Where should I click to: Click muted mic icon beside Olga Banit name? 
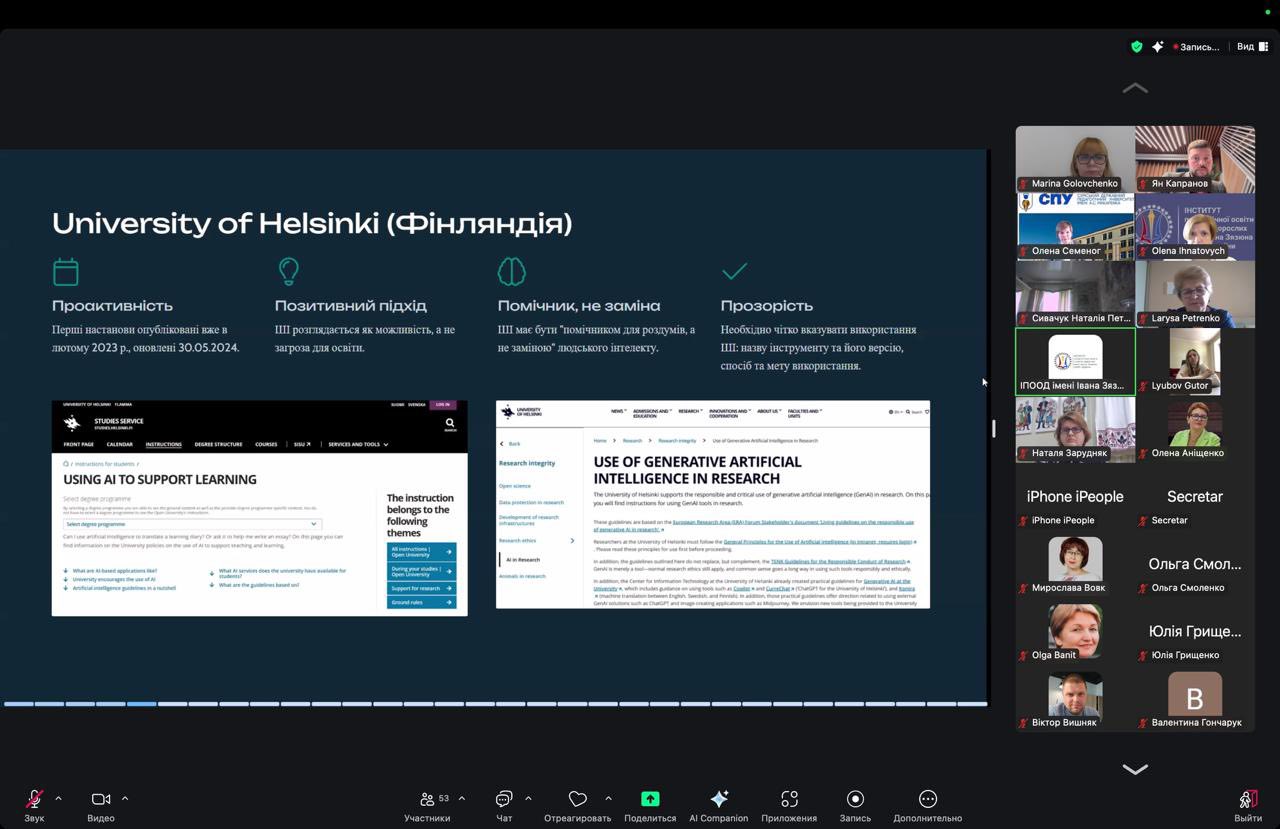click(1023, 655)
